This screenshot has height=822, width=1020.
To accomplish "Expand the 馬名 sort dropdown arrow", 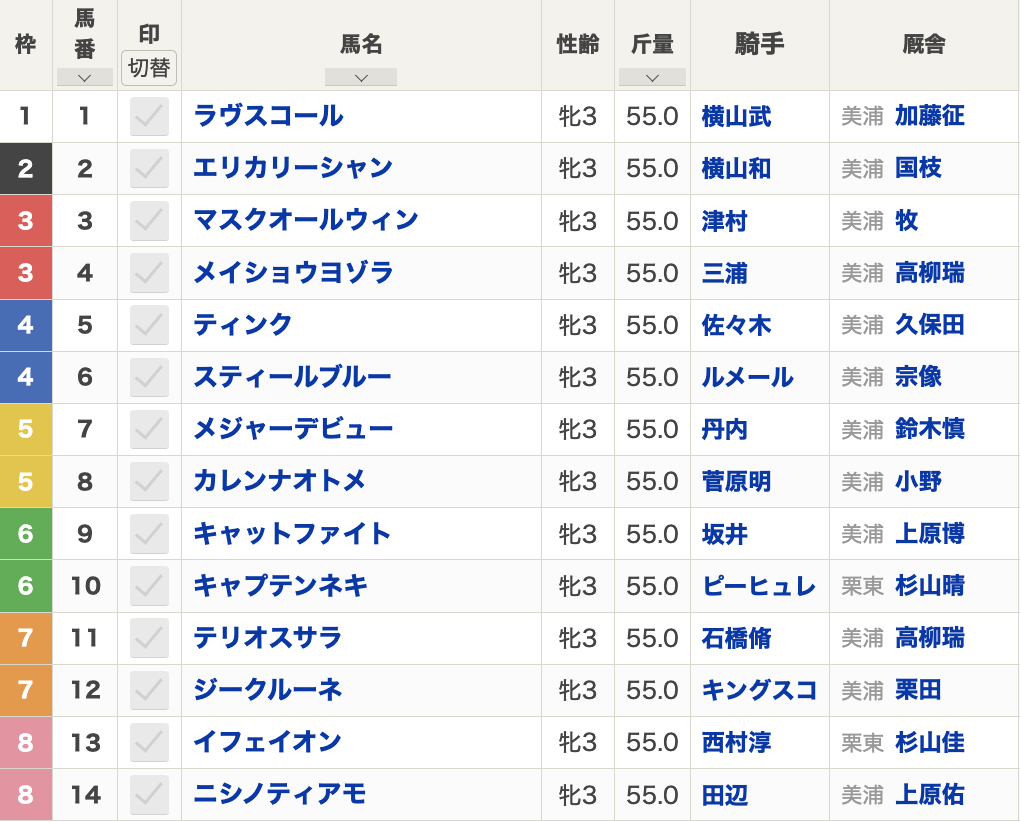I will click(x=361, y=77).
